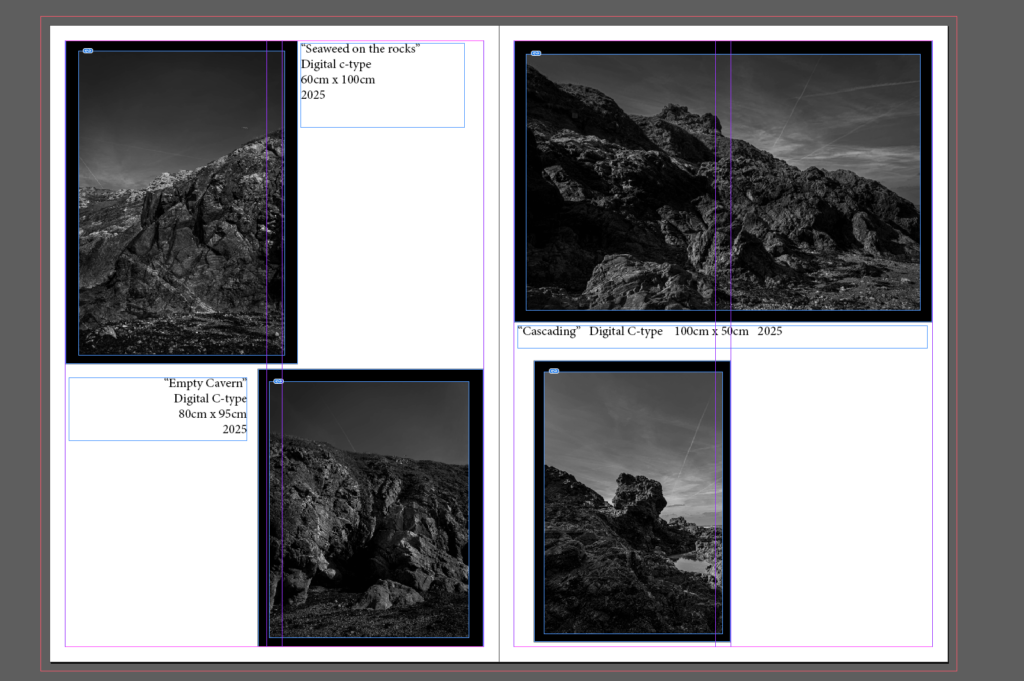Select the cavern photo beside Empty Cavern caption
This screenshot has width=1024, height=681.
370,508
